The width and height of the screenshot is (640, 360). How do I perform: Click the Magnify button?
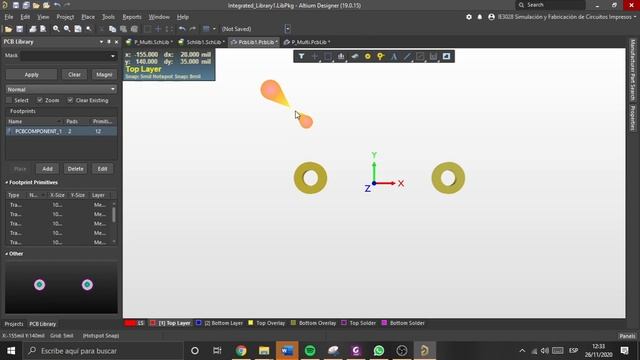[x=104, y=75]
